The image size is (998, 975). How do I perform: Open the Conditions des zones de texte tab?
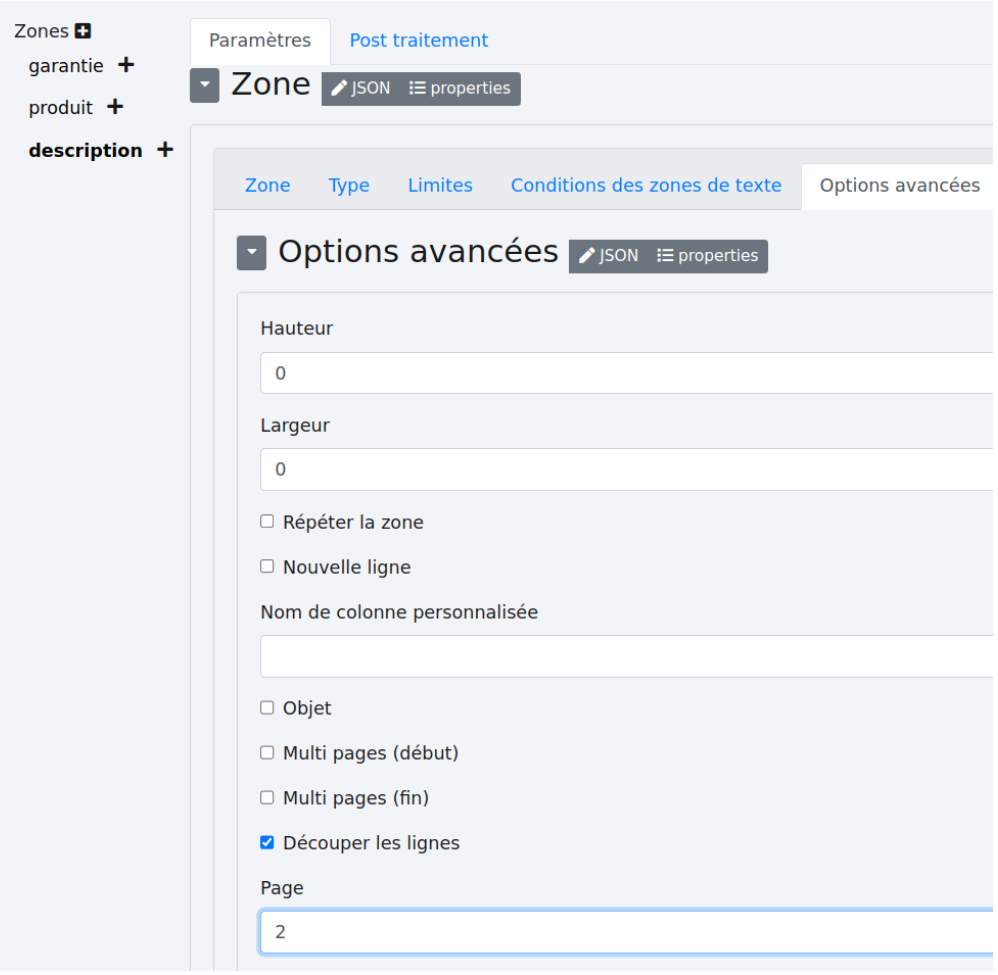point(645,186)
